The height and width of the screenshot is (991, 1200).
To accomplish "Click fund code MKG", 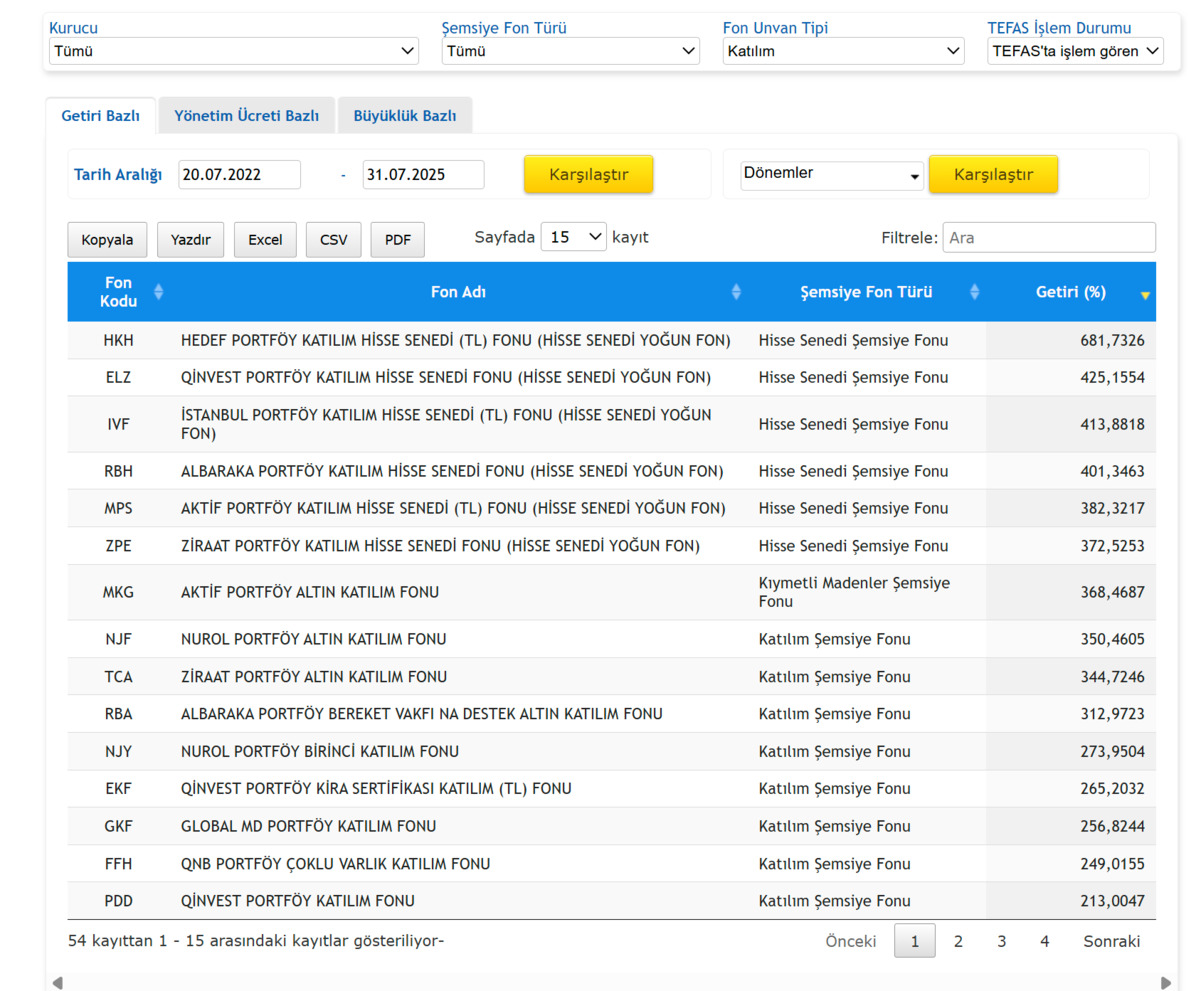I will 118,593.
